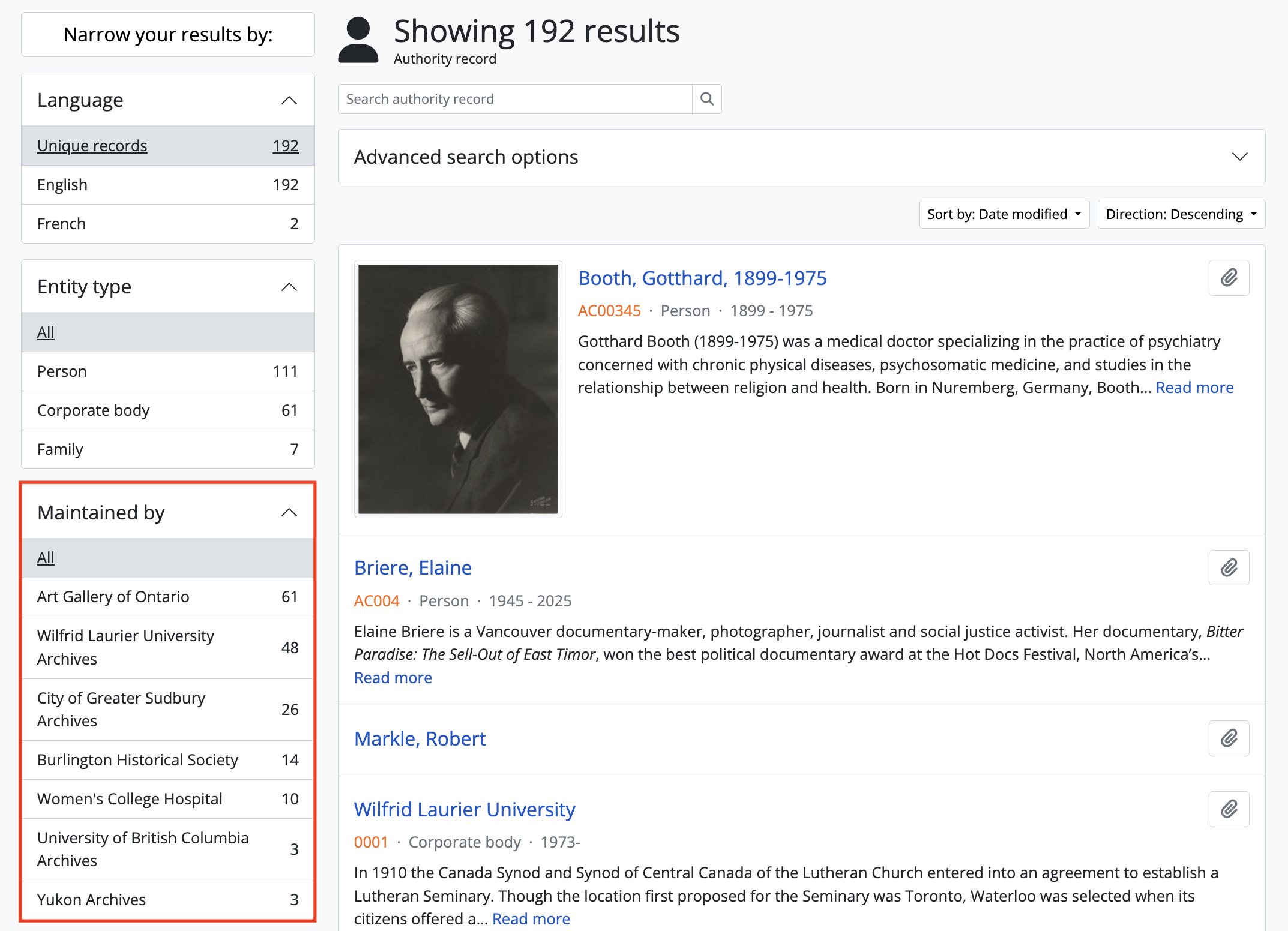Click clipboard paperclip icon for Wilfrid Laurier University

coord(1229,809)
